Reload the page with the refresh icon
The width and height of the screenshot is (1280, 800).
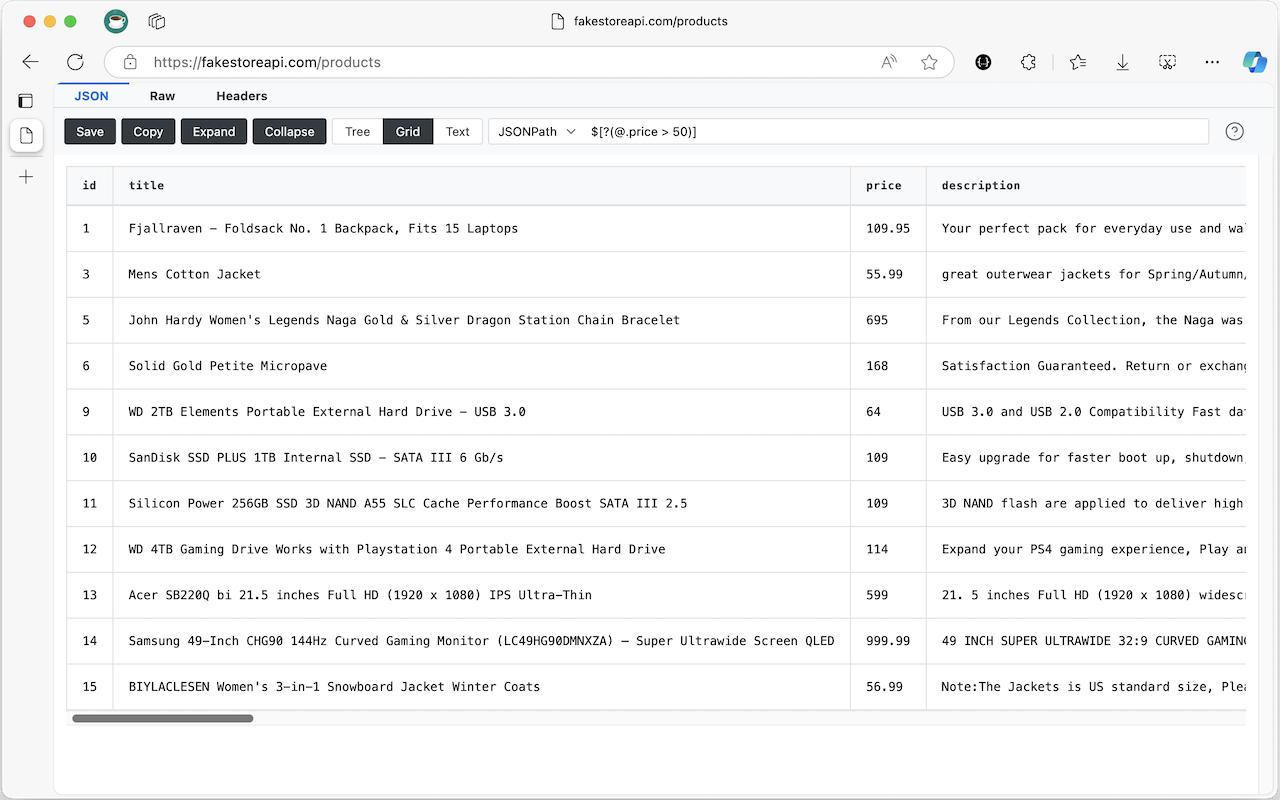click(75, 62)
